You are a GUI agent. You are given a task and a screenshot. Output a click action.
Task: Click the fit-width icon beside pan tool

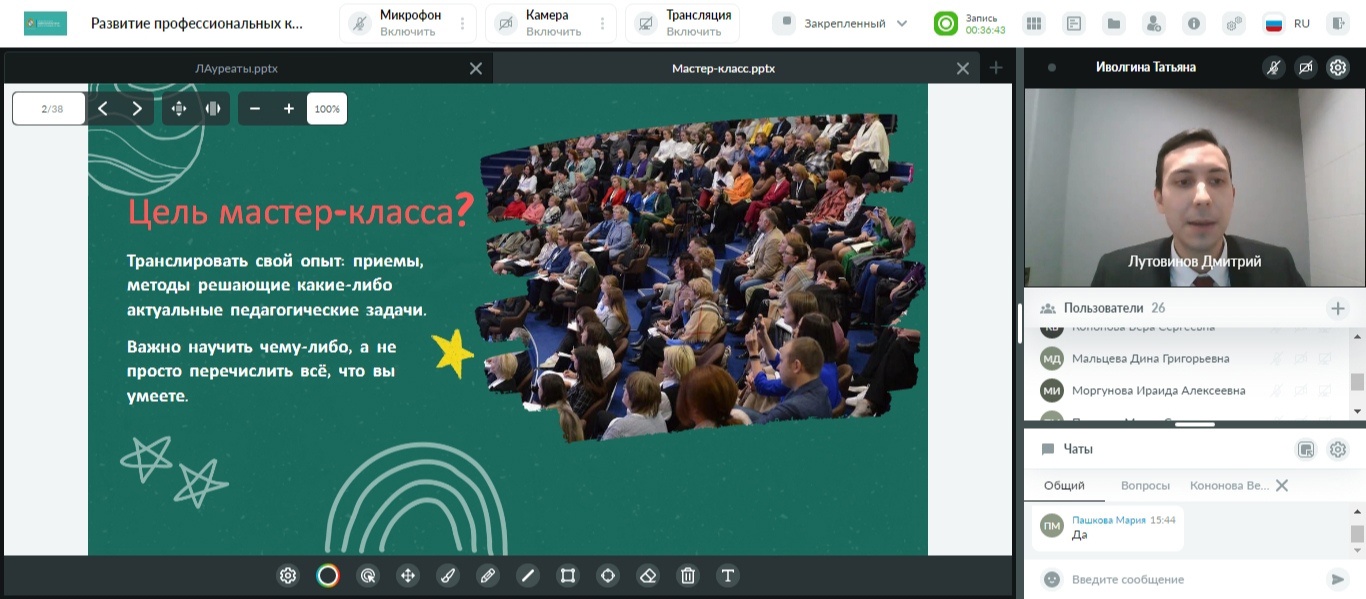(213, 109)
